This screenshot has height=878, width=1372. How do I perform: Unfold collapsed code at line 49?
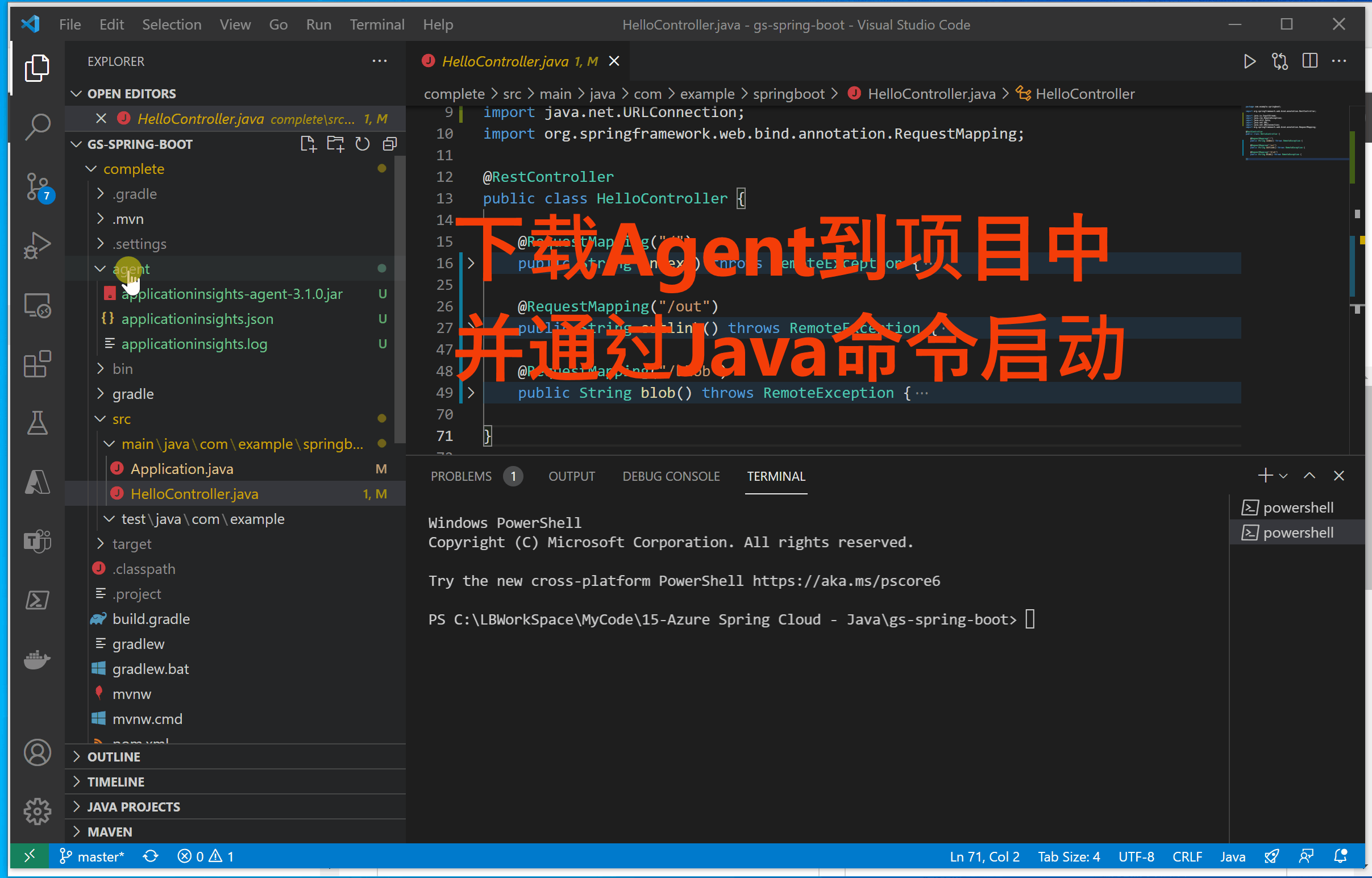pos(471,393)
